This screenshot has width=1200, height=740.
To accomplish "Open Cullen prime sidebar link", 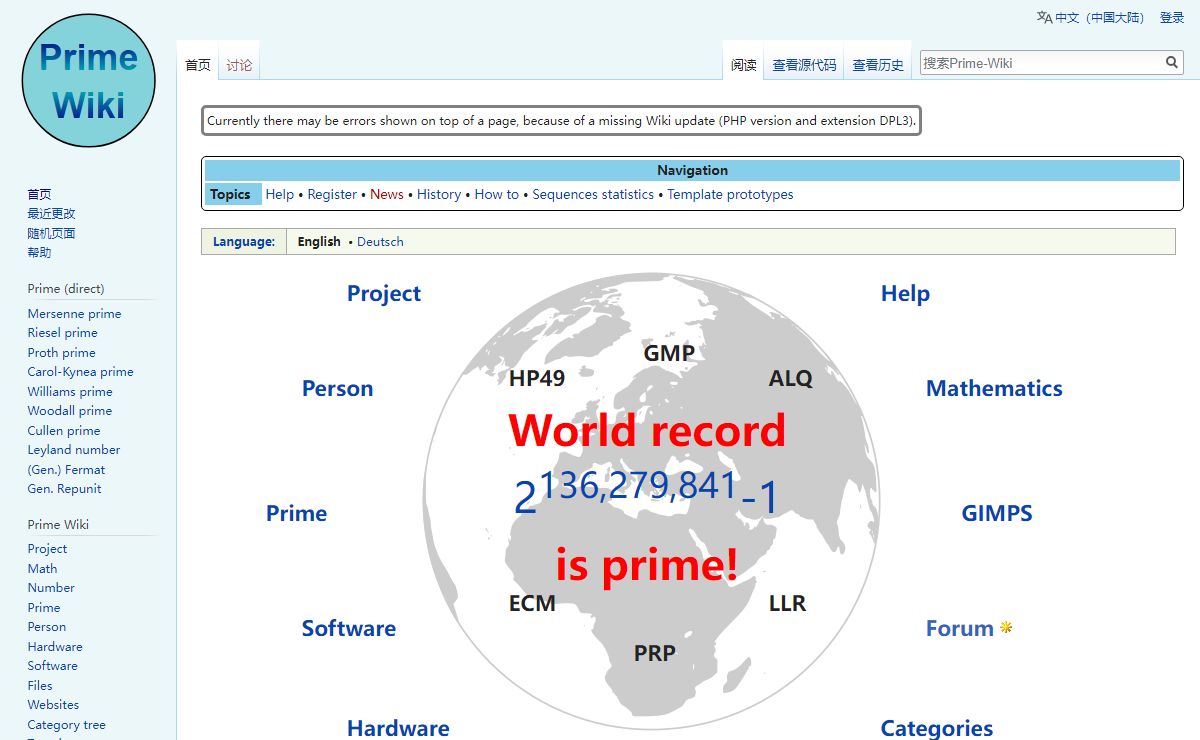I will coord(64,431).
